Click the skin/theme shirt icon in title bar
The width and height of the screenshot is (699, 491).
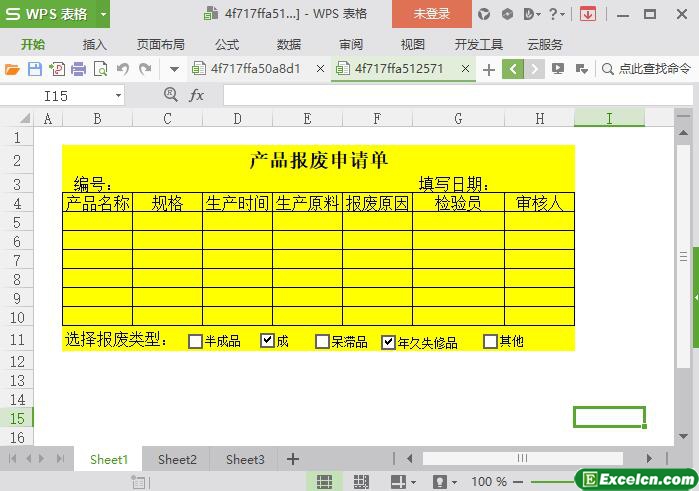pyautogui.click(x=484, y=14)
